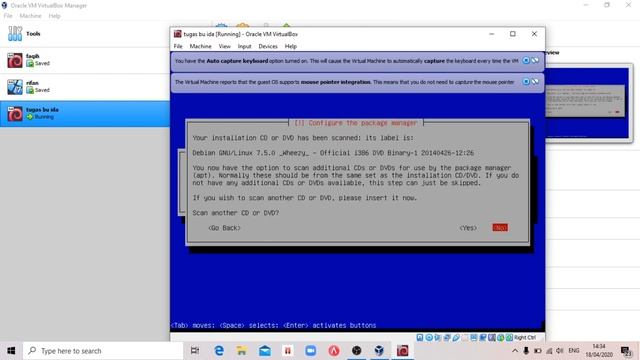Click display settings icon in VM status bar

474,338
